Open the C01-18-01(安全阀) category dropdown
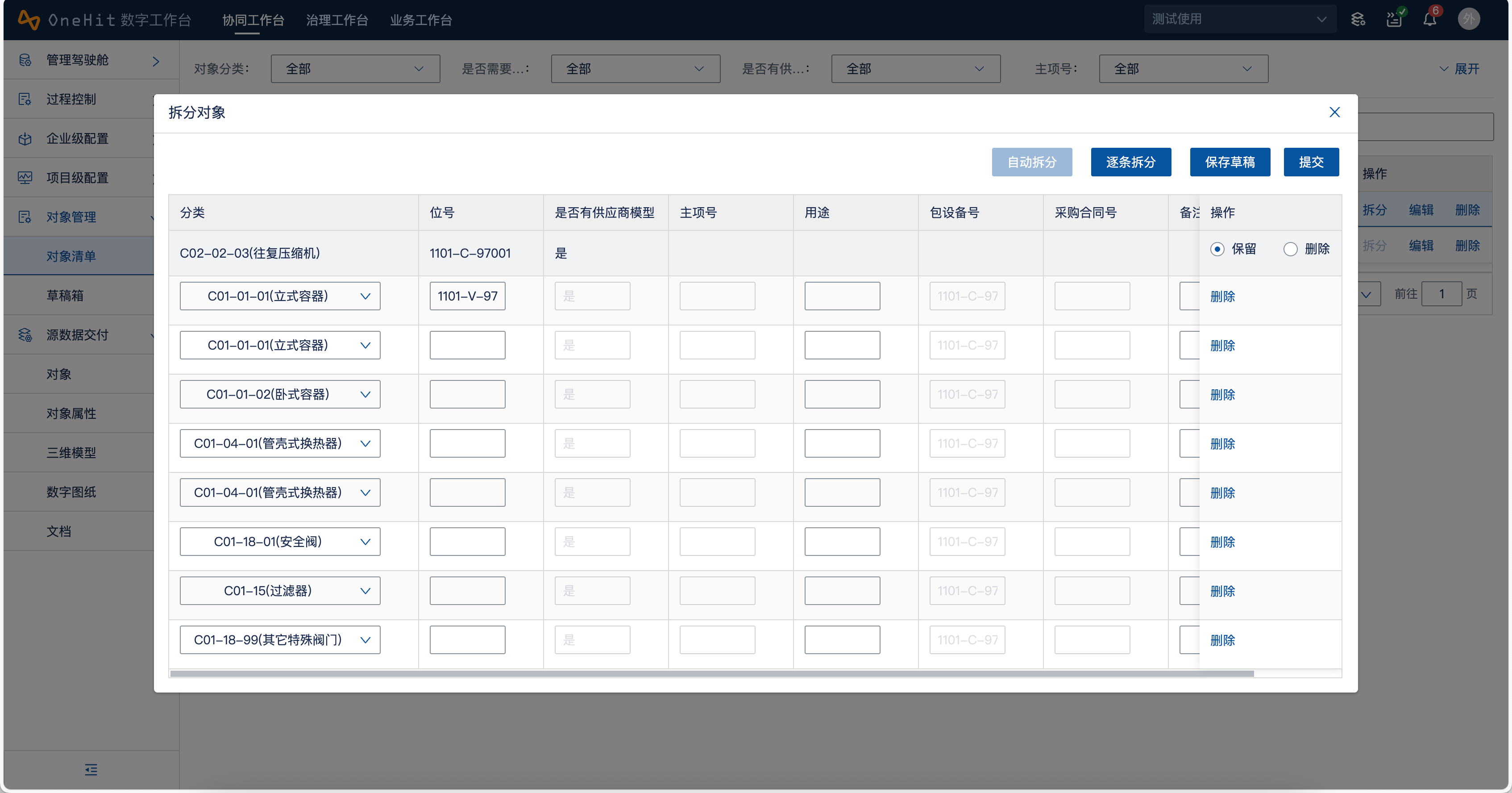Screen dimensions: 1512x793 pyautogui.click(x=279, y=542)
